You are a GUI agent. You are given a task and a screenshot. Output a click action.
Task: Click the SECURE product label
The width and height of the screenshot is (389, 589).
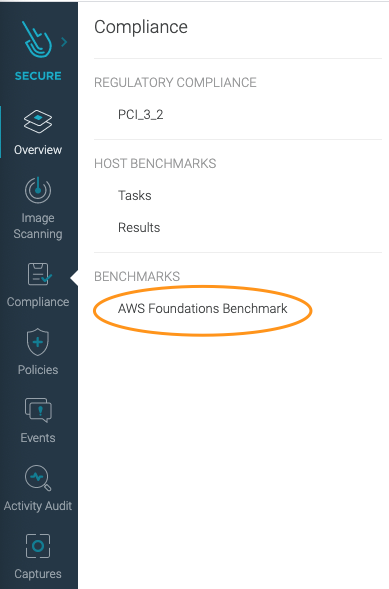pos(38,76)
